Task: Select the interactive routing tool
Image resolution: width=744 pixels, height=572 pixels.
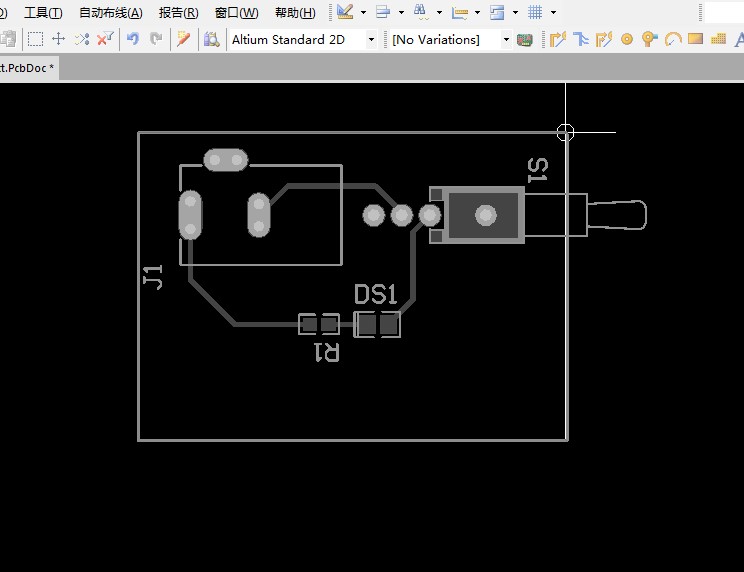Action: [x=558, y=39]
